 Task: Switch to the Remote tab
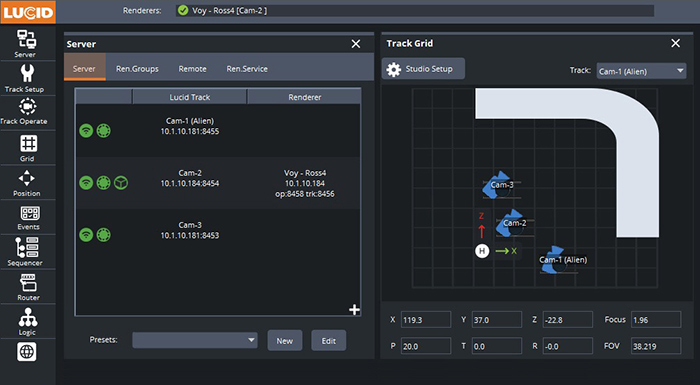pyautogui.click(x=192, y=69)
